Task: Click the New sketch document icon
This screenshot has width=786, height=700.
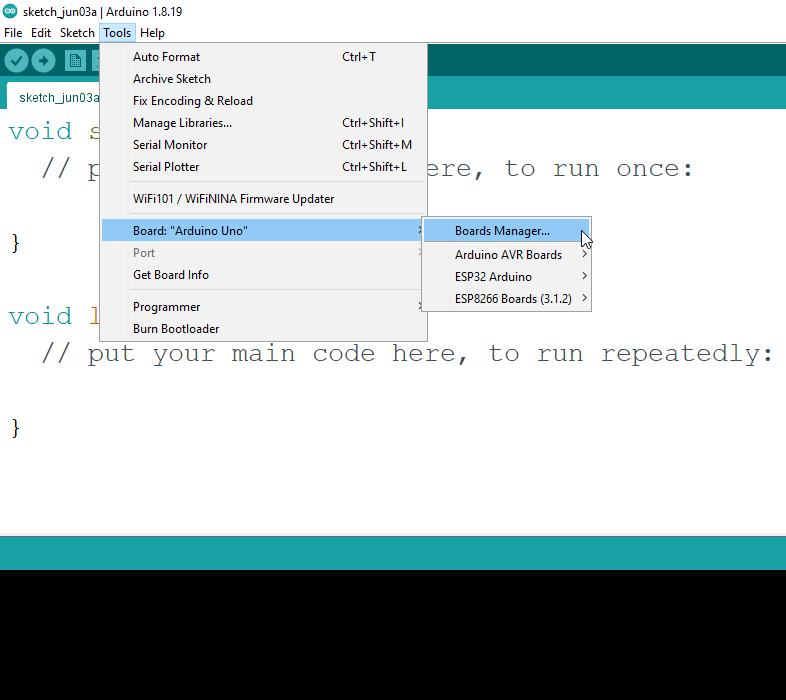Action: click(x=75, y=61)
